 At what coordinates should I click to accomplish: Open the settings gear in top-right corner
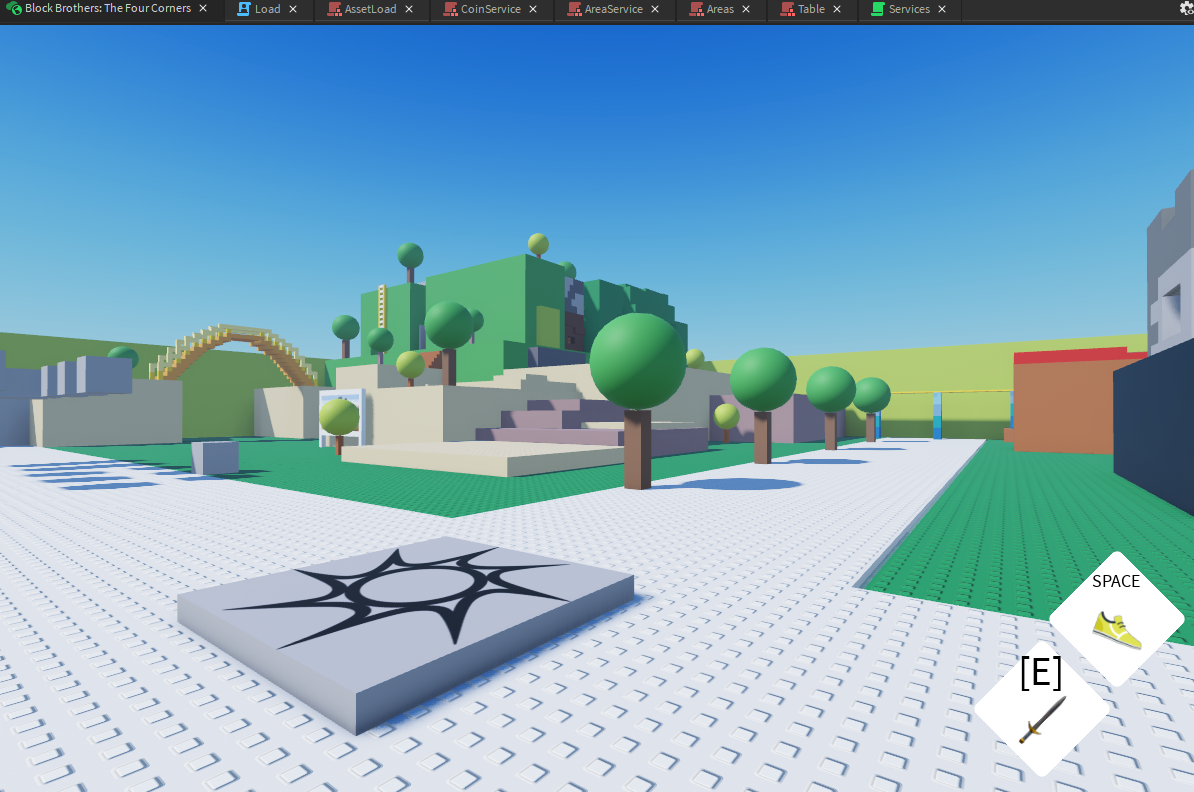pyautogui.click(x=1186, y=9)
